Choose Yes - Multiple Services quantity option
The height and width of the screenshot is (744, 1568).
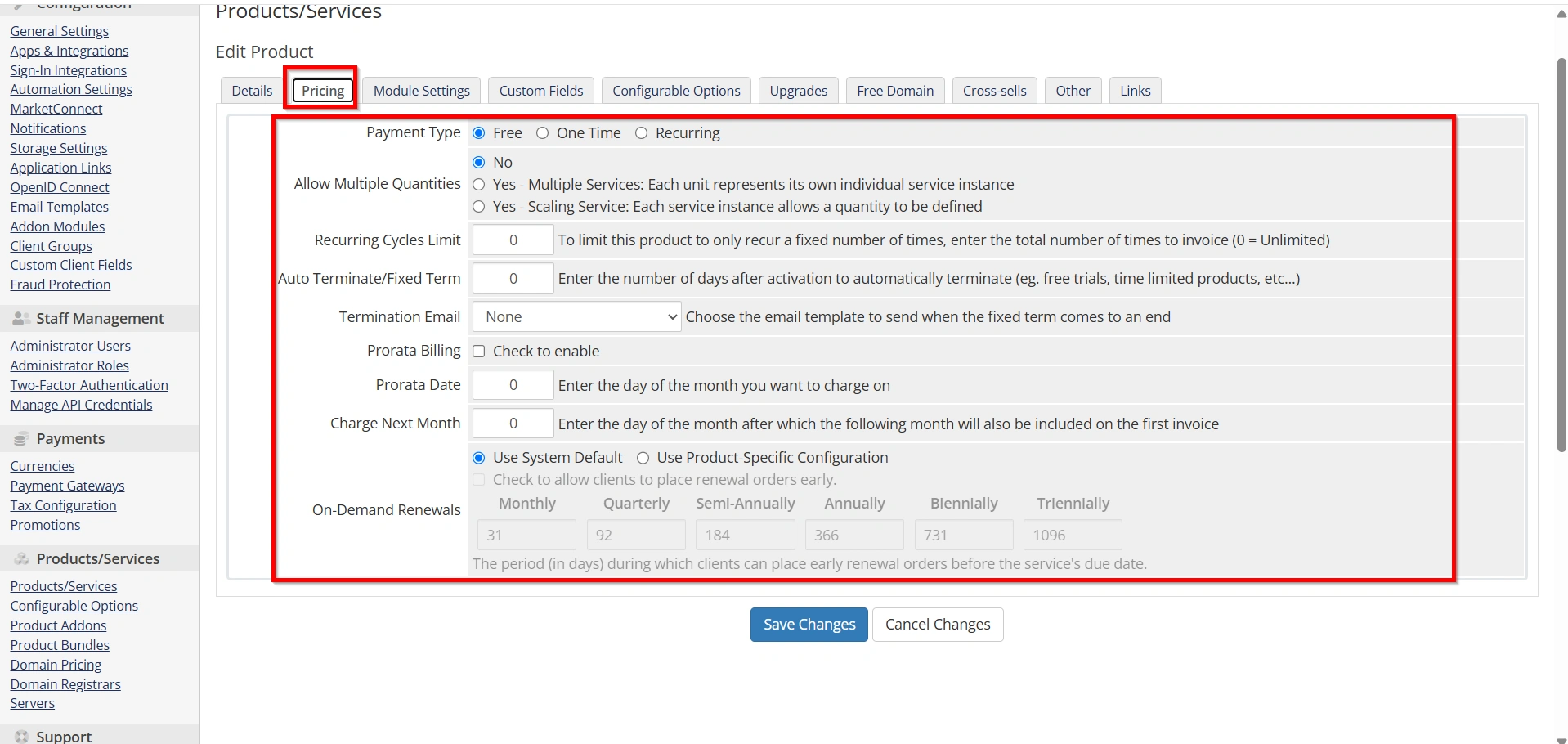[479, 185]
